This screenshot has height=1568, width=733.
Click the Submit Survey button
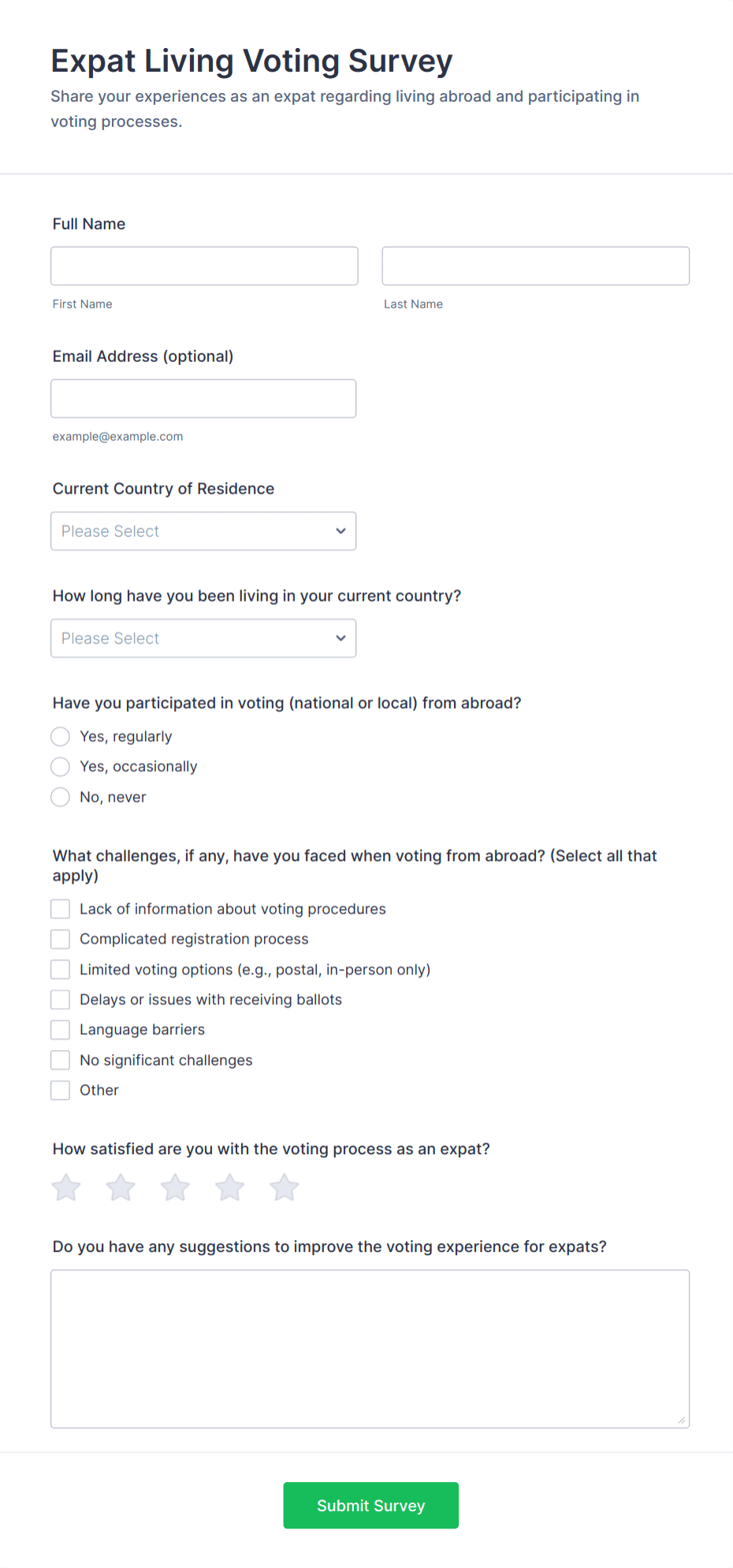tap(370, 1505)
